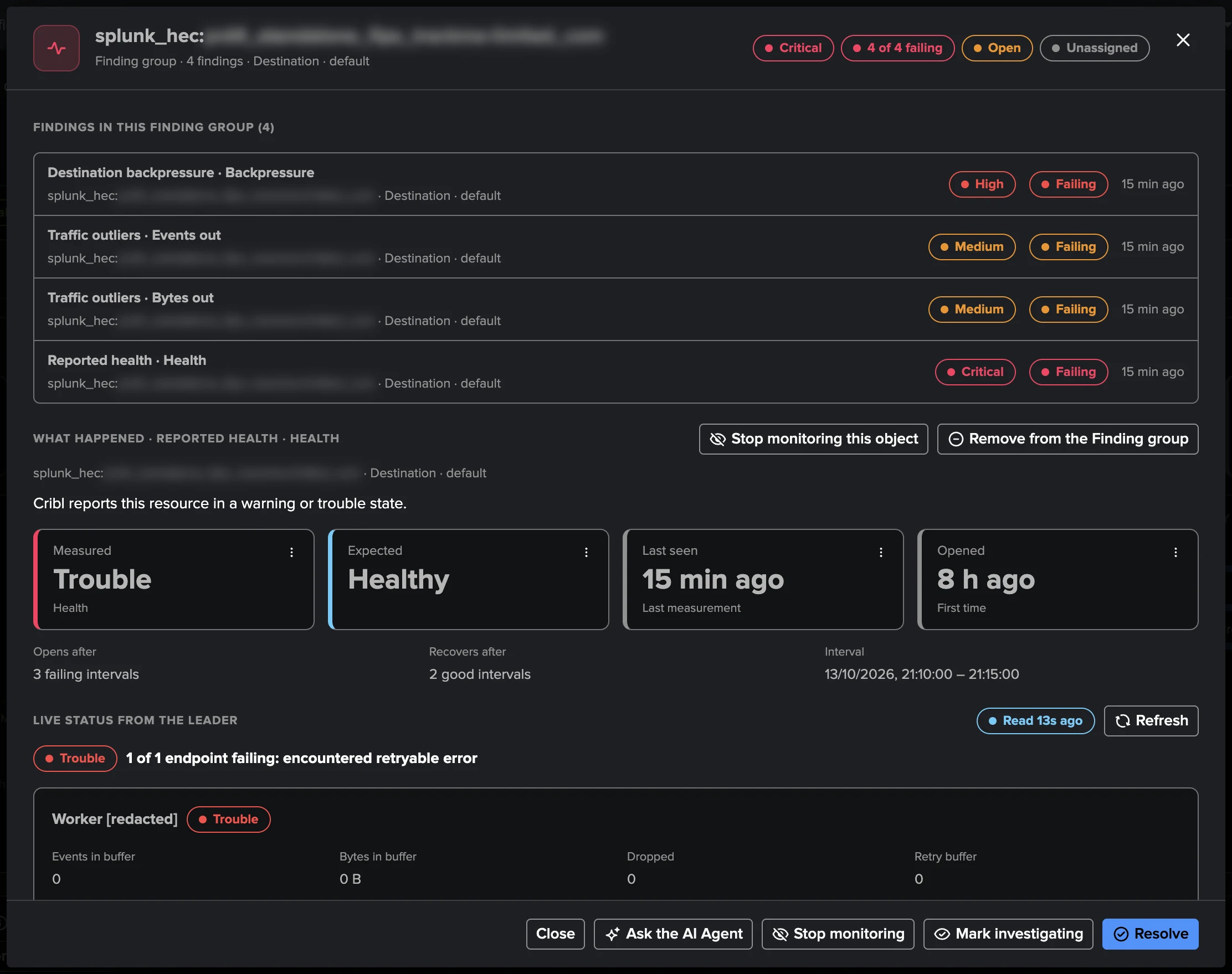Click the Expected Healthy card

pos(468,579)
